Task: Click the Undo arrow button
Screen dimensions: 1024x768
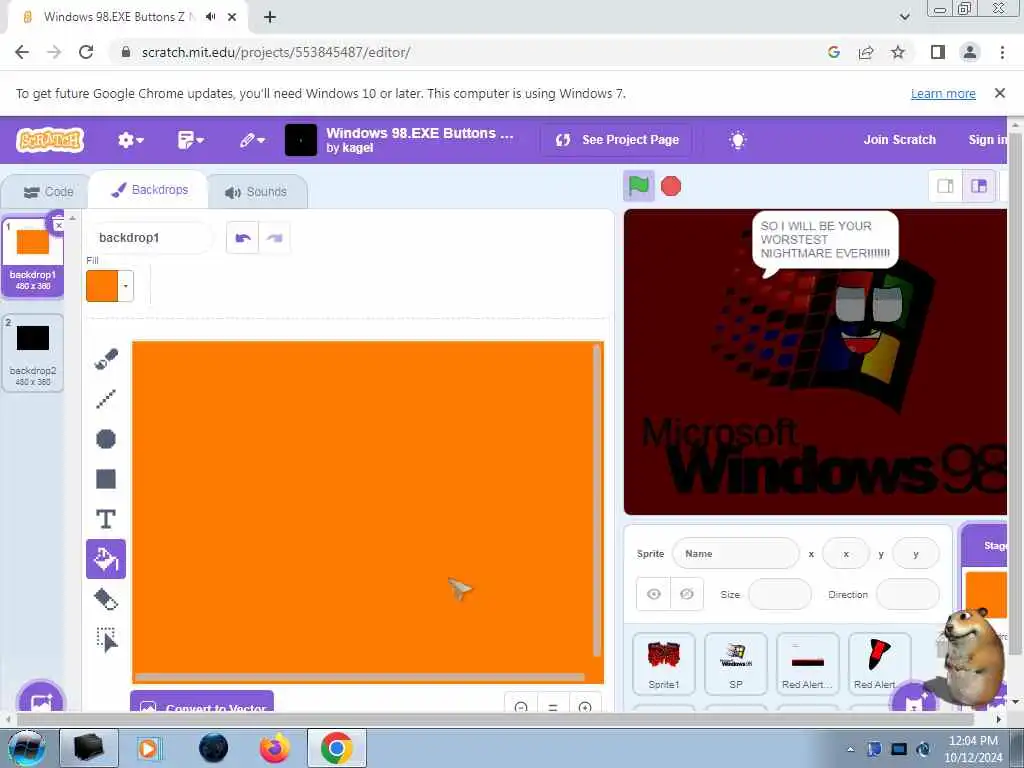Action: click(242, 238)
